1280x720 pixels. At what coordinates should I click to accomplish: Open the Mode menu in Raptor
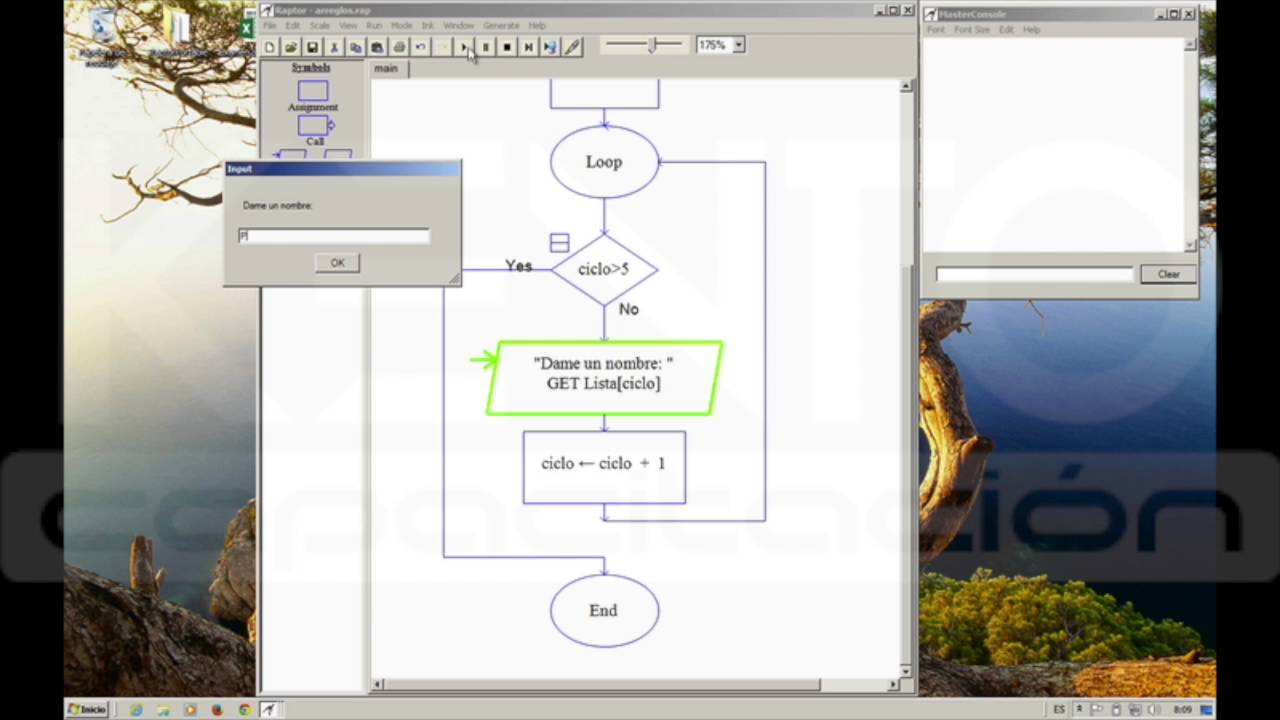401,26
